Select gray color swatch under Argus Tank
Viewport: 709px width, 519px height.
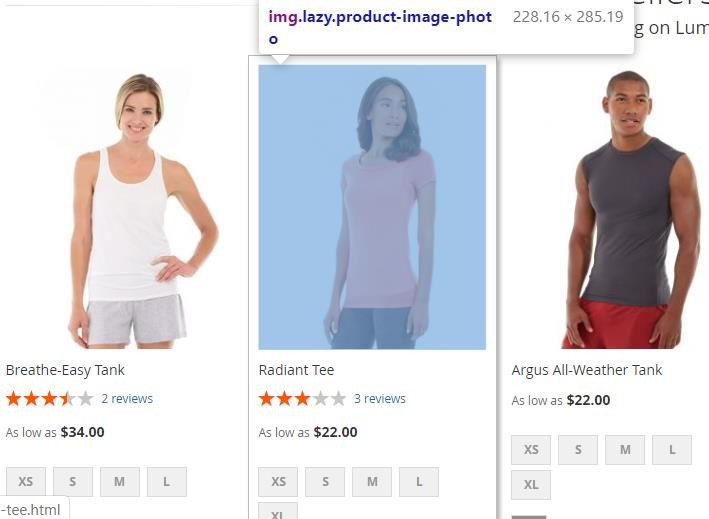tap(529, 517)
